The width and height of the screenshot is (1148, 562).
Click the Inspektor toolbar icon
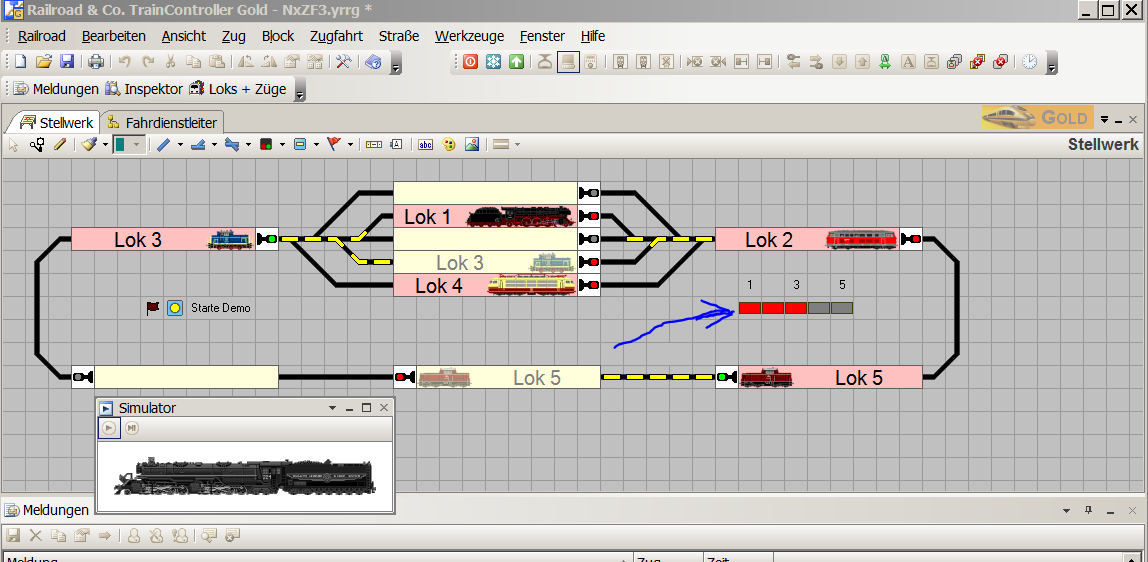pos(144,89)
